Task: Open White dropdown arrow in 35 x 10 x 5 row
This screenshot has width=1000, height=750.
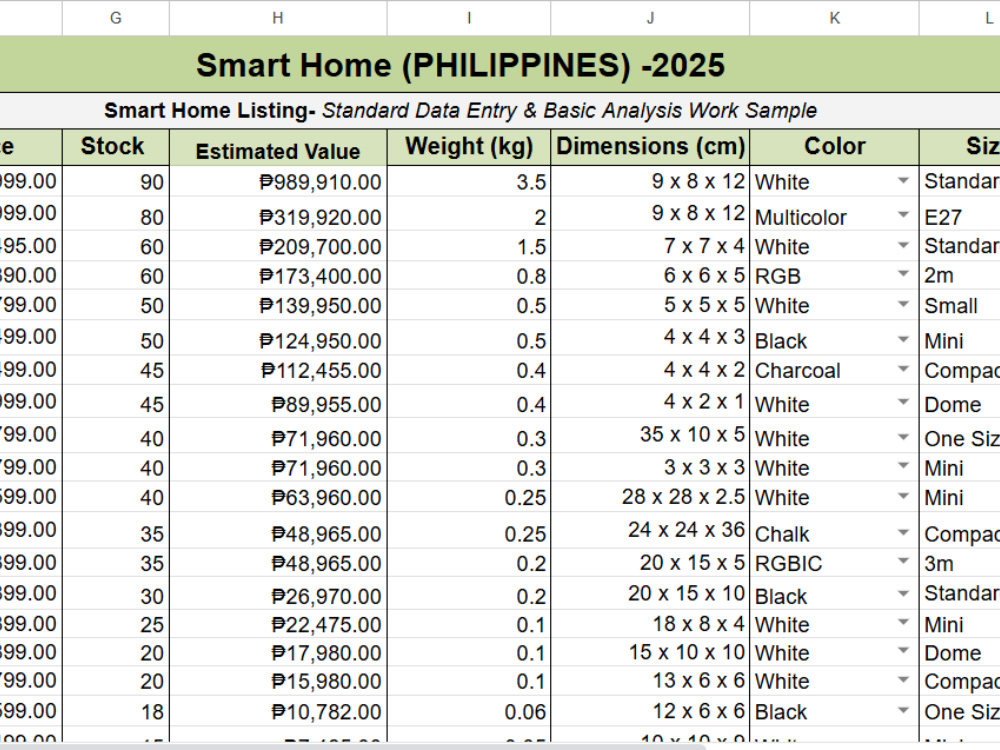Action: tap(903, 437)
